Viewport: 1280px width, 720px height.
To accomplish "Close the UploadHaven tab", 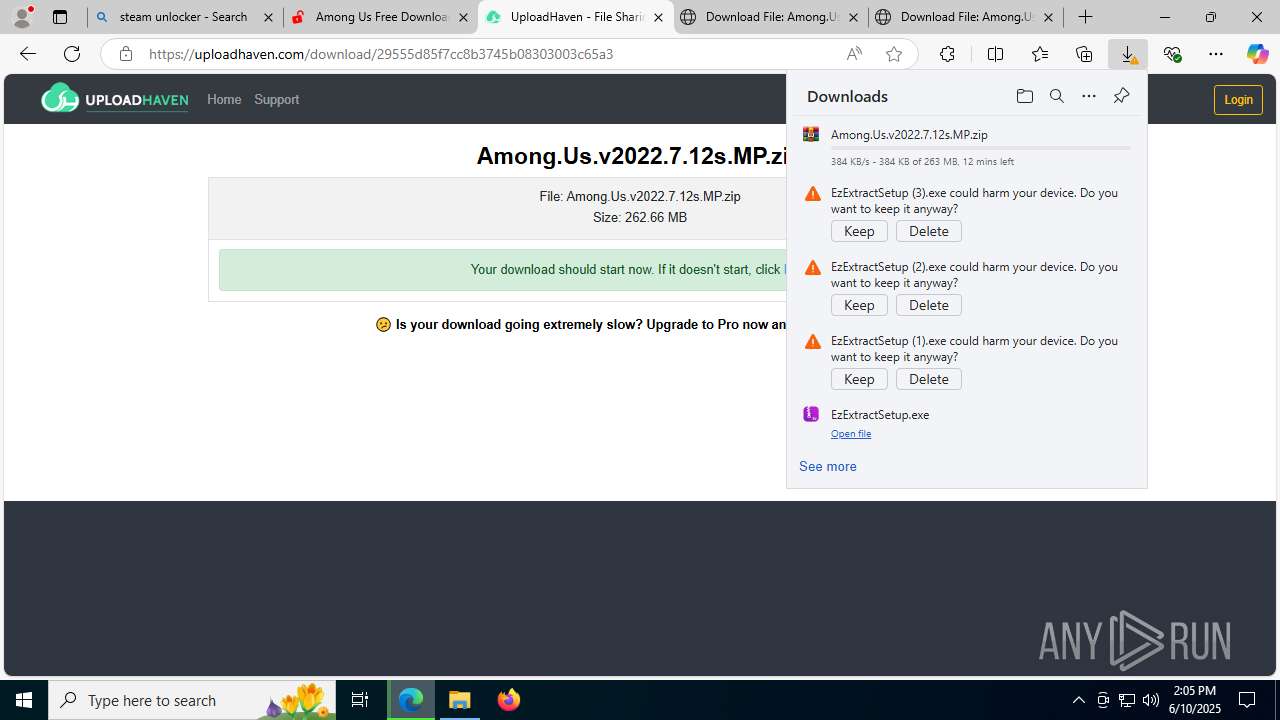I will click(658, 17).
